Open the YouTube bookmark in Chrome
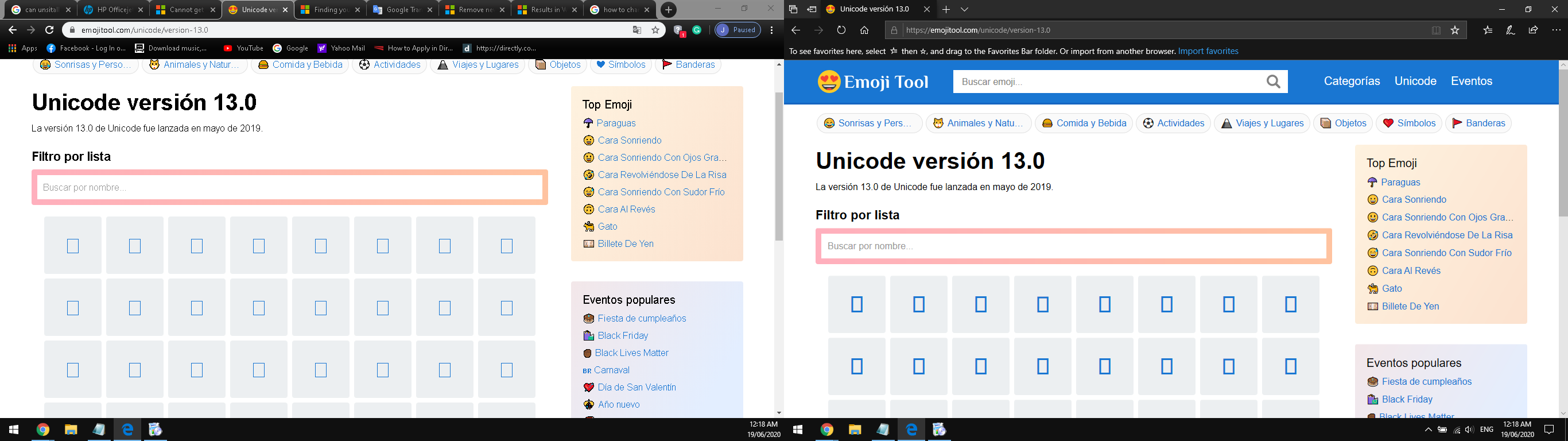The width and height of the screenshot is (1568, 441). [x=243, y=48]
